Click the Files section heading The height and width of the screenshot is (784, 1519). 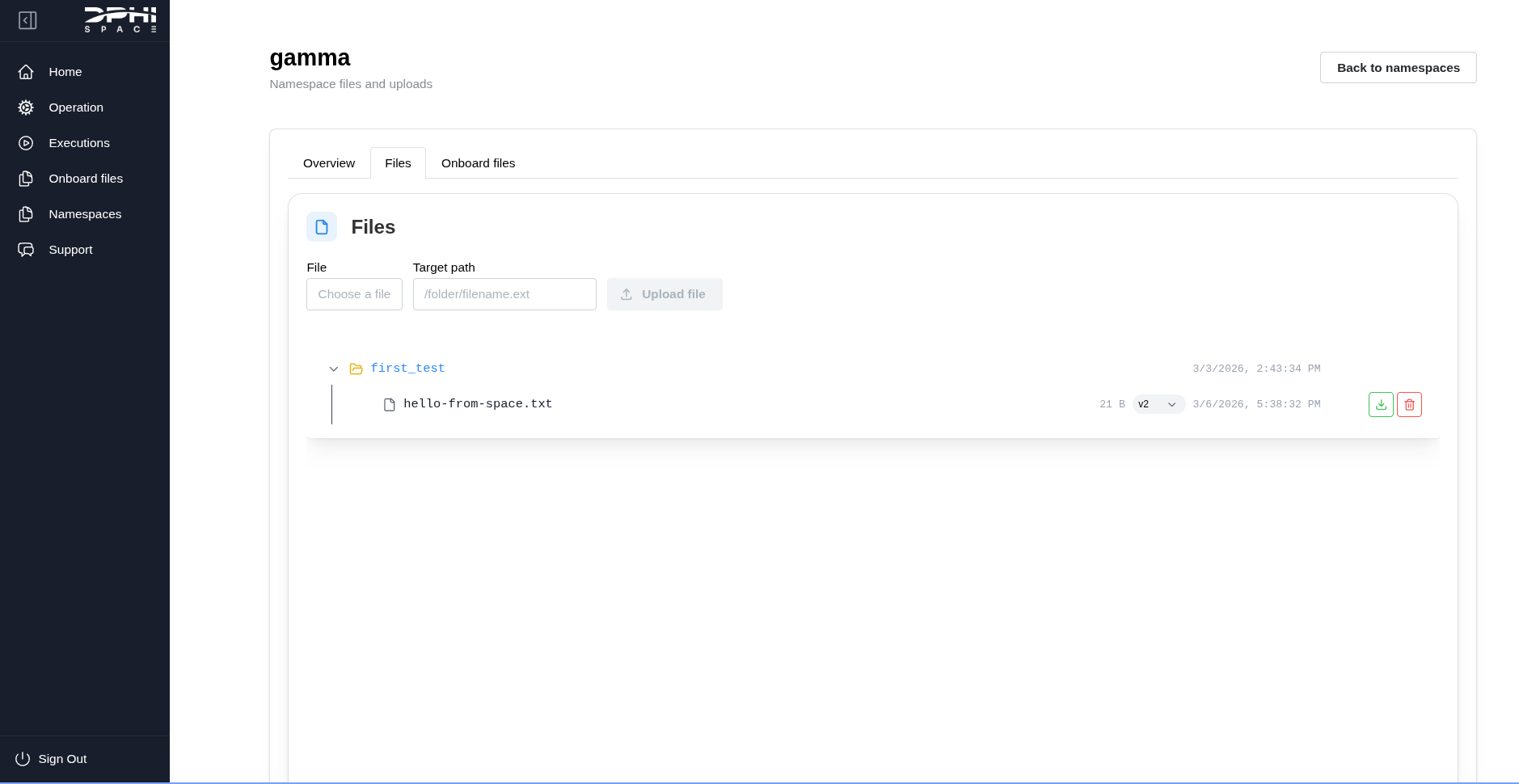(373, 227)
